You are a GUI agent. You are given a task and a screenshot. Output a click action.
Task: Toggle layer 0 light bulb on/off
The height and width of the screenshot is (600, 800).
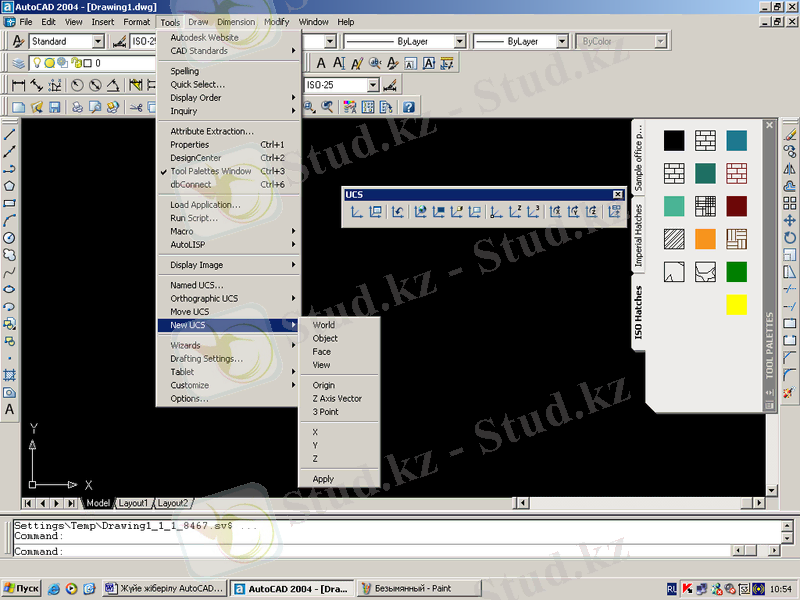36,63
